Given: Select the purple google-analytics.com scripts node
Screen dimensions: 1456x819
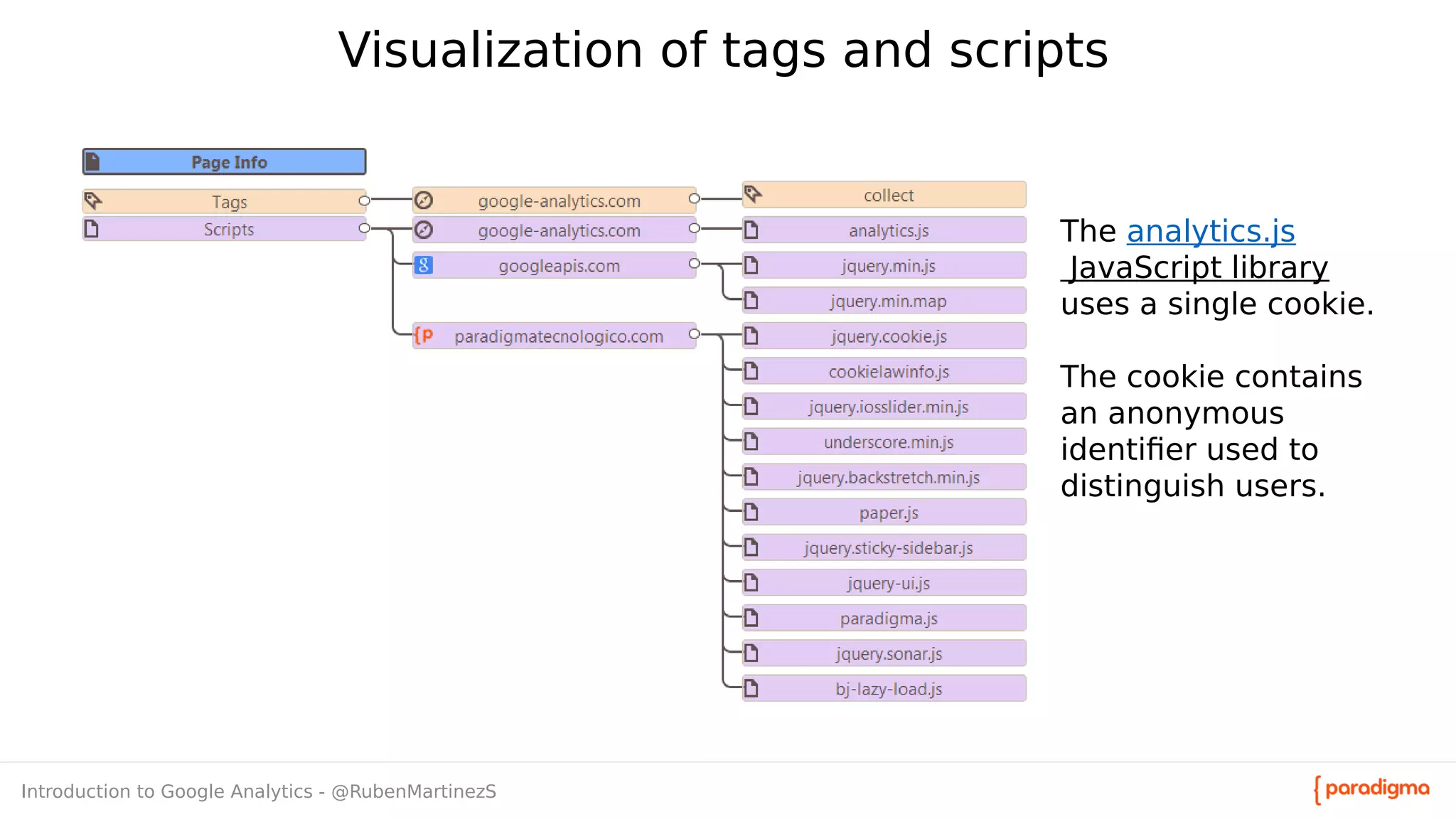Looking at the screenshot, I should (x=558, y=230).
